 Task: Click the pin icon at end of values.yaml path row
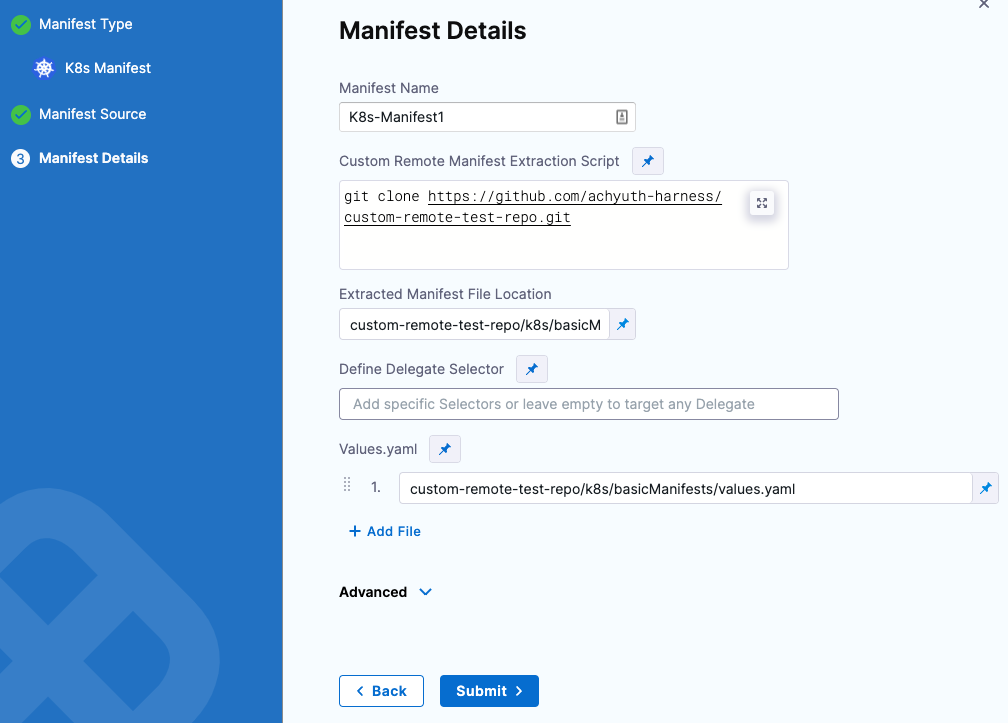[985, 488]
